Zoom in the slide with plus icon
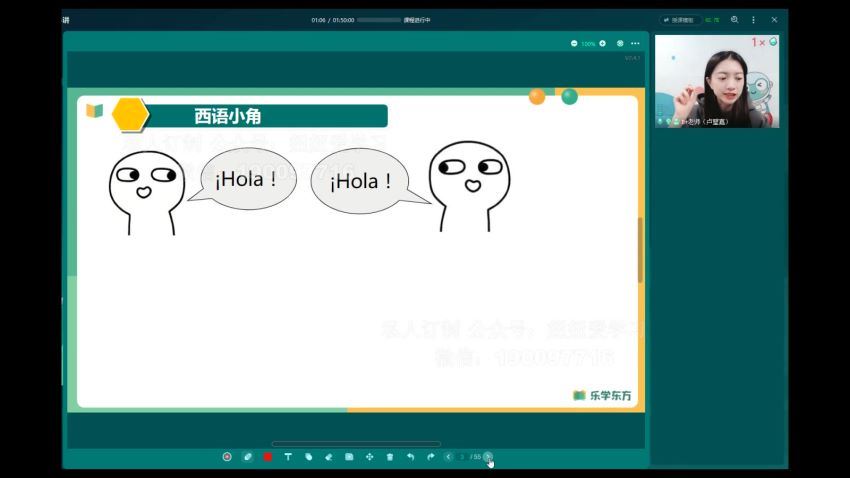Viewport: 850px width, 478px height. [602, 43]
